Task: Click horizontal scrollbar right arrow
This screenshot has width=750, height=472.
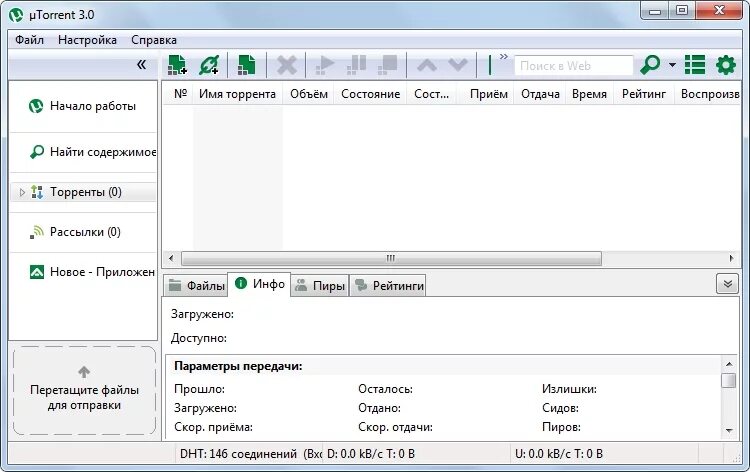Action: pos(731,259)
